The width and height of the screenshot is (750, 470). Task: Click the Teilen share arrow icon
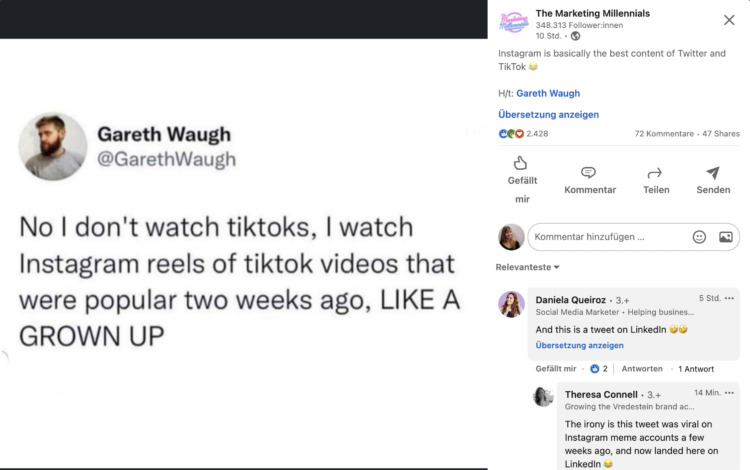654,173
